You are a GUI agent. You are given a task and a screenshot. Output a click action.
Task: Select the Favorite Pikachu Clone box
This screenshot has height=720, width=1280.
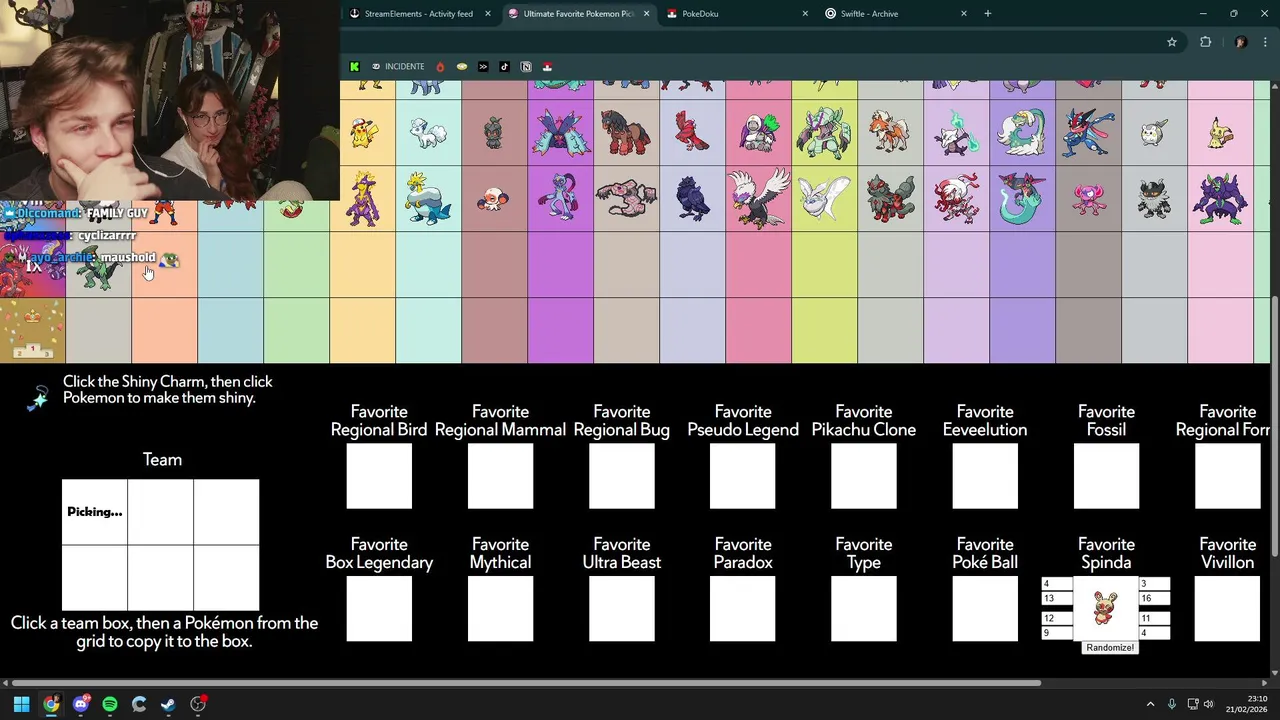point(864,476)
